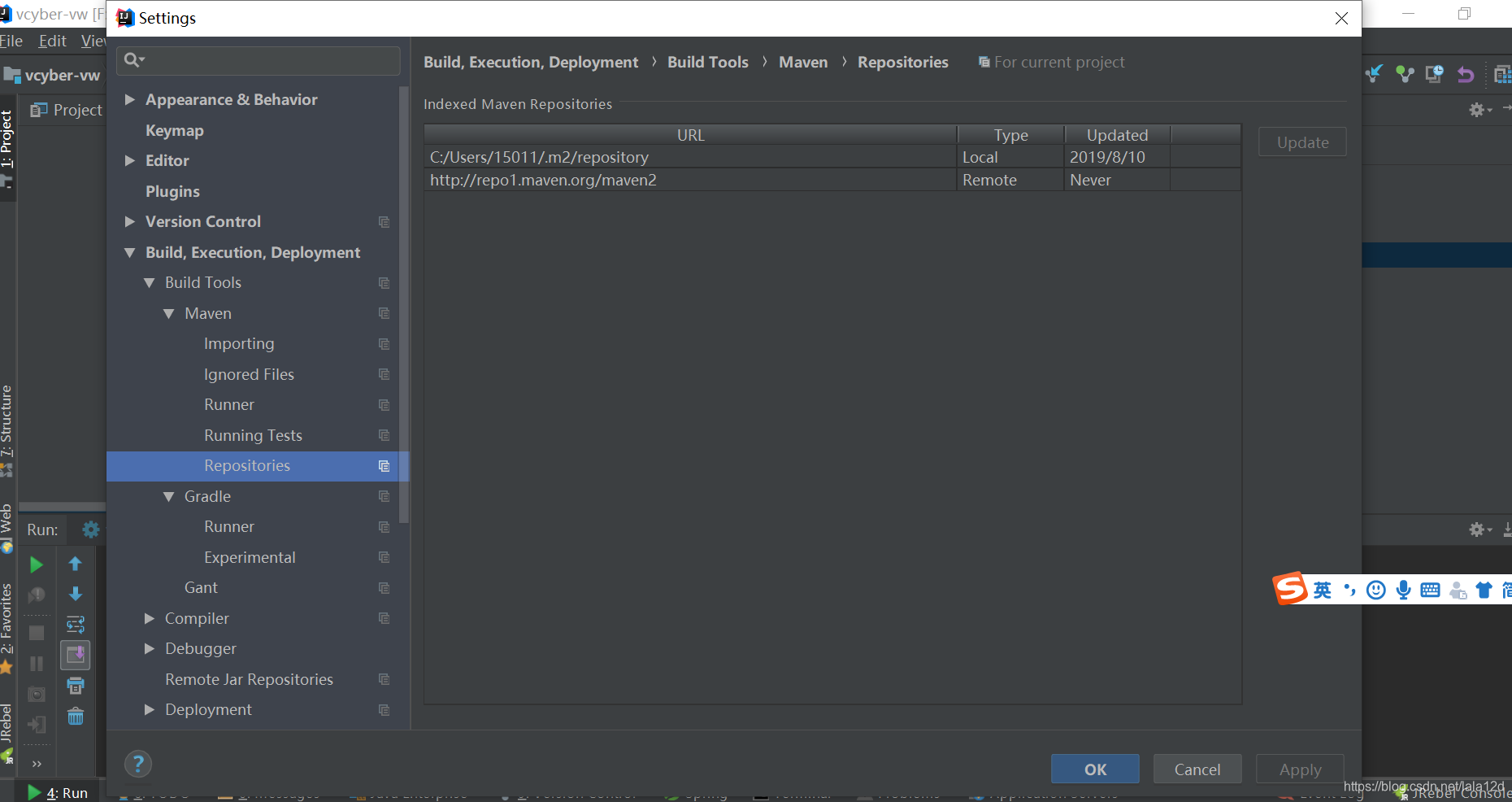
Task: Click the URL column header
Action: 690,135
